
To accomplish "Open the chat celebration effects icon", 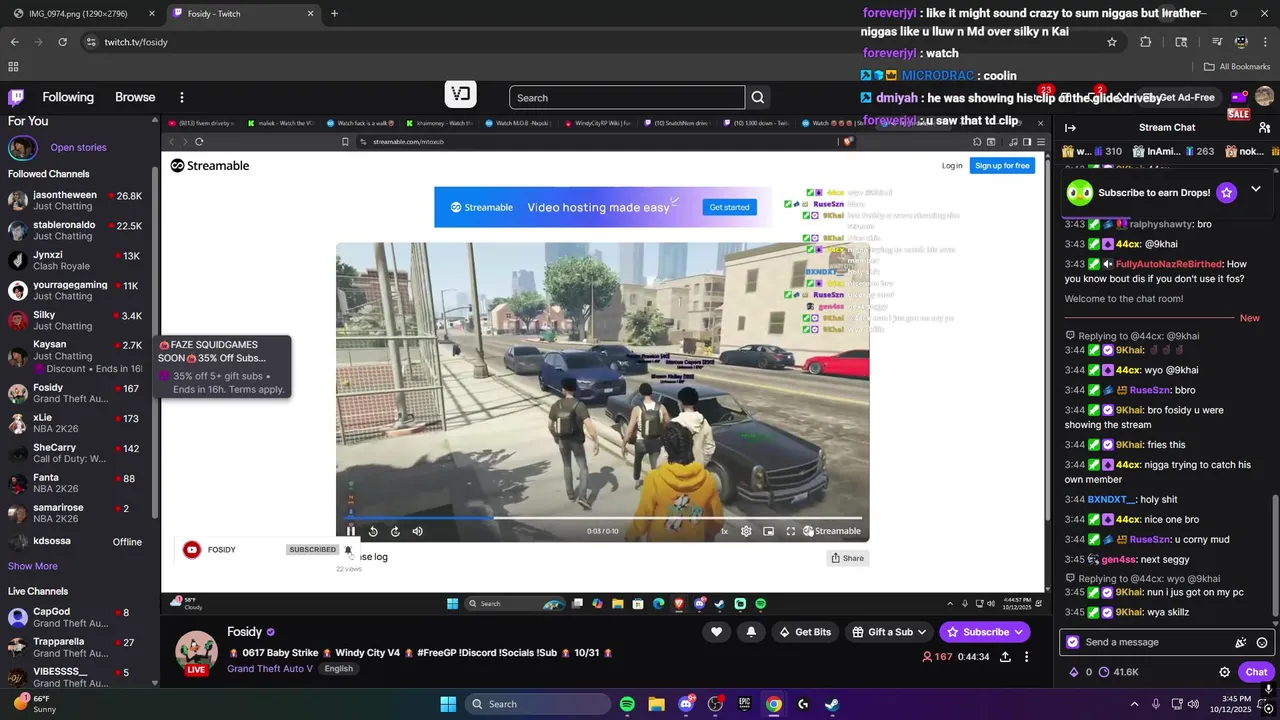I will (1241, 642).
